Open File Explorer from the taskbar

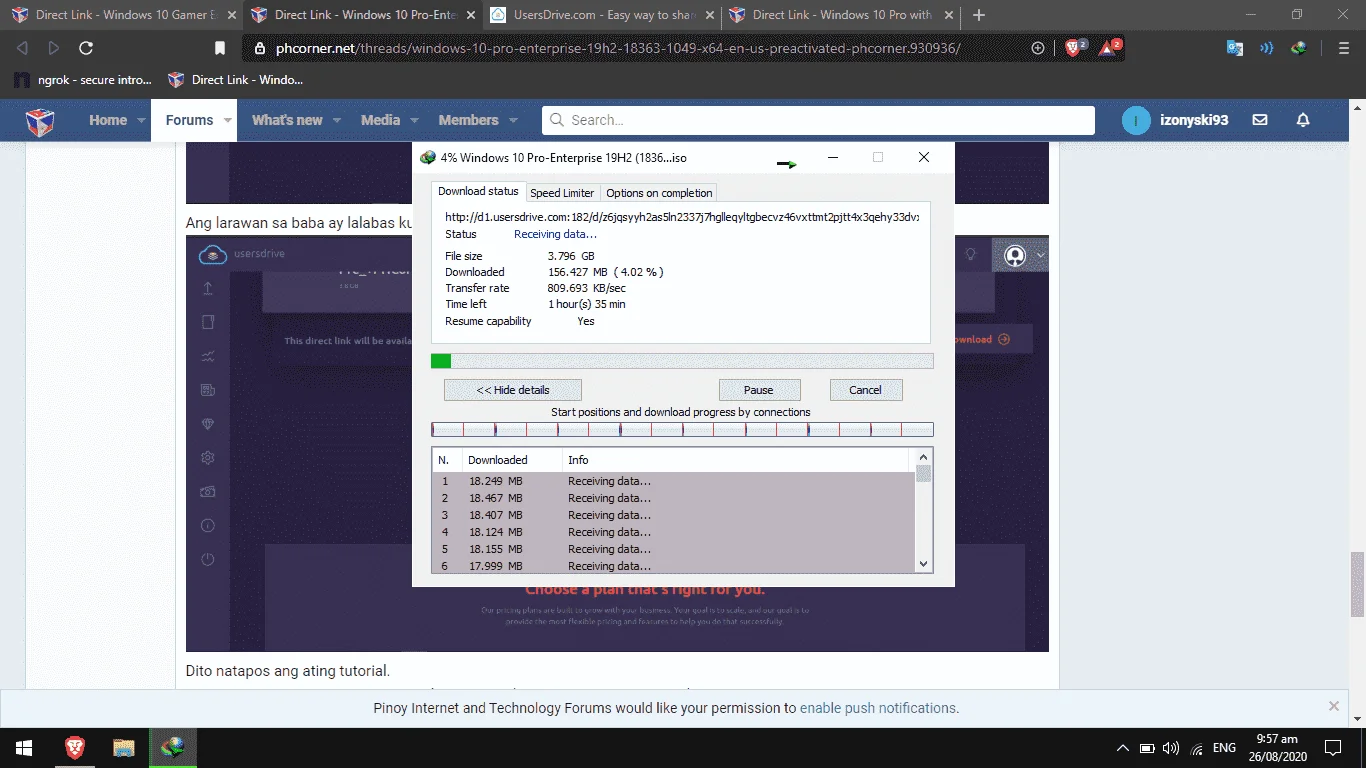[x=124, y=747]
